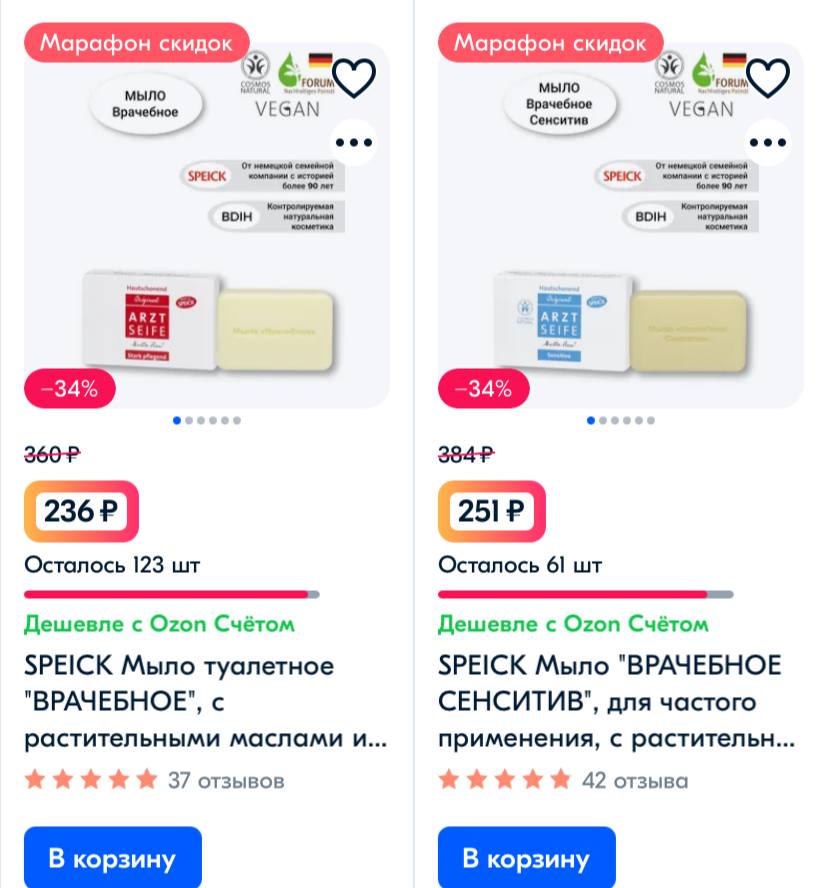Open the red ARZT SEIFE product image
This screenshot has height=888, width=825.
coord(207,227)
